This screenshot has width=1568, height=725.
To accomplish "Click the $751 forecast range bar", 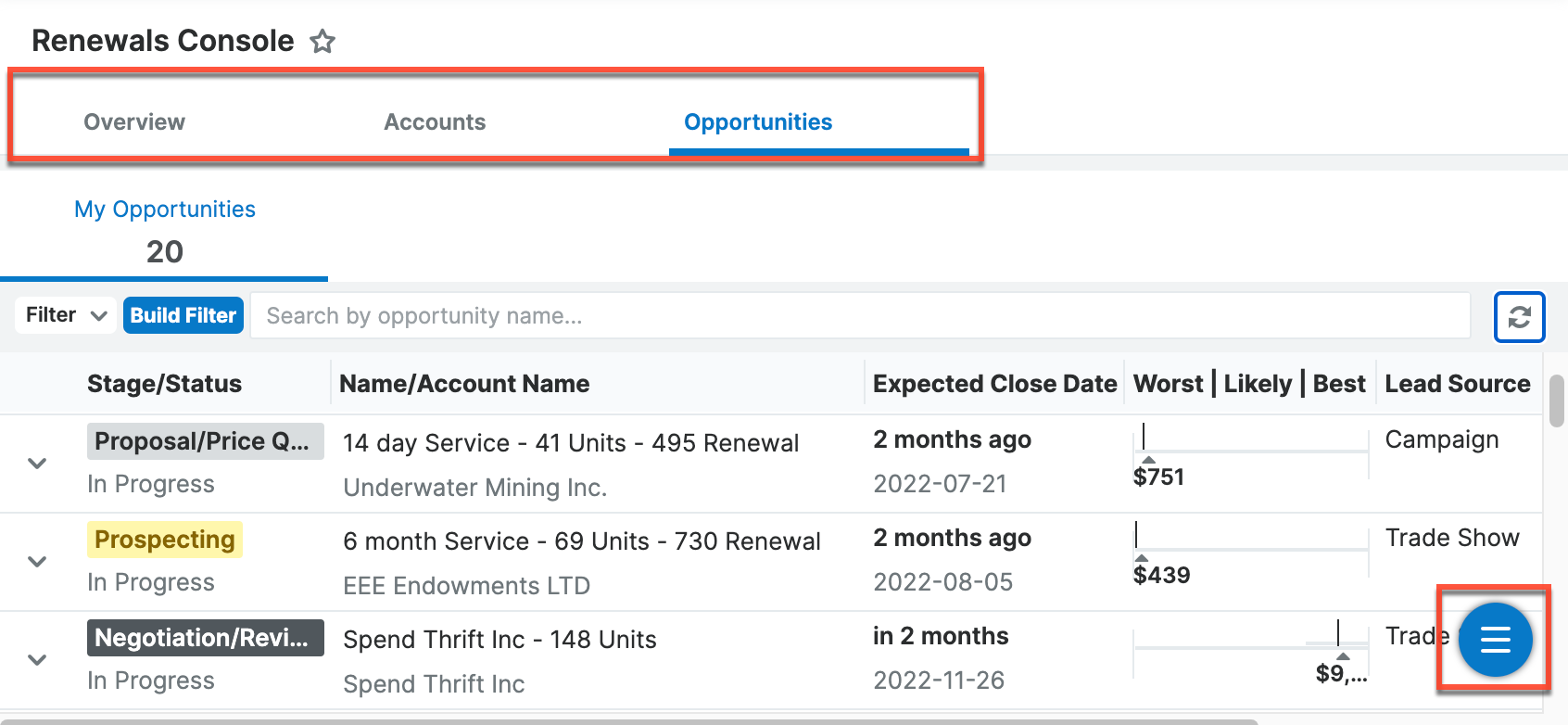I will pyautogui.click(x=1251, y=452).
